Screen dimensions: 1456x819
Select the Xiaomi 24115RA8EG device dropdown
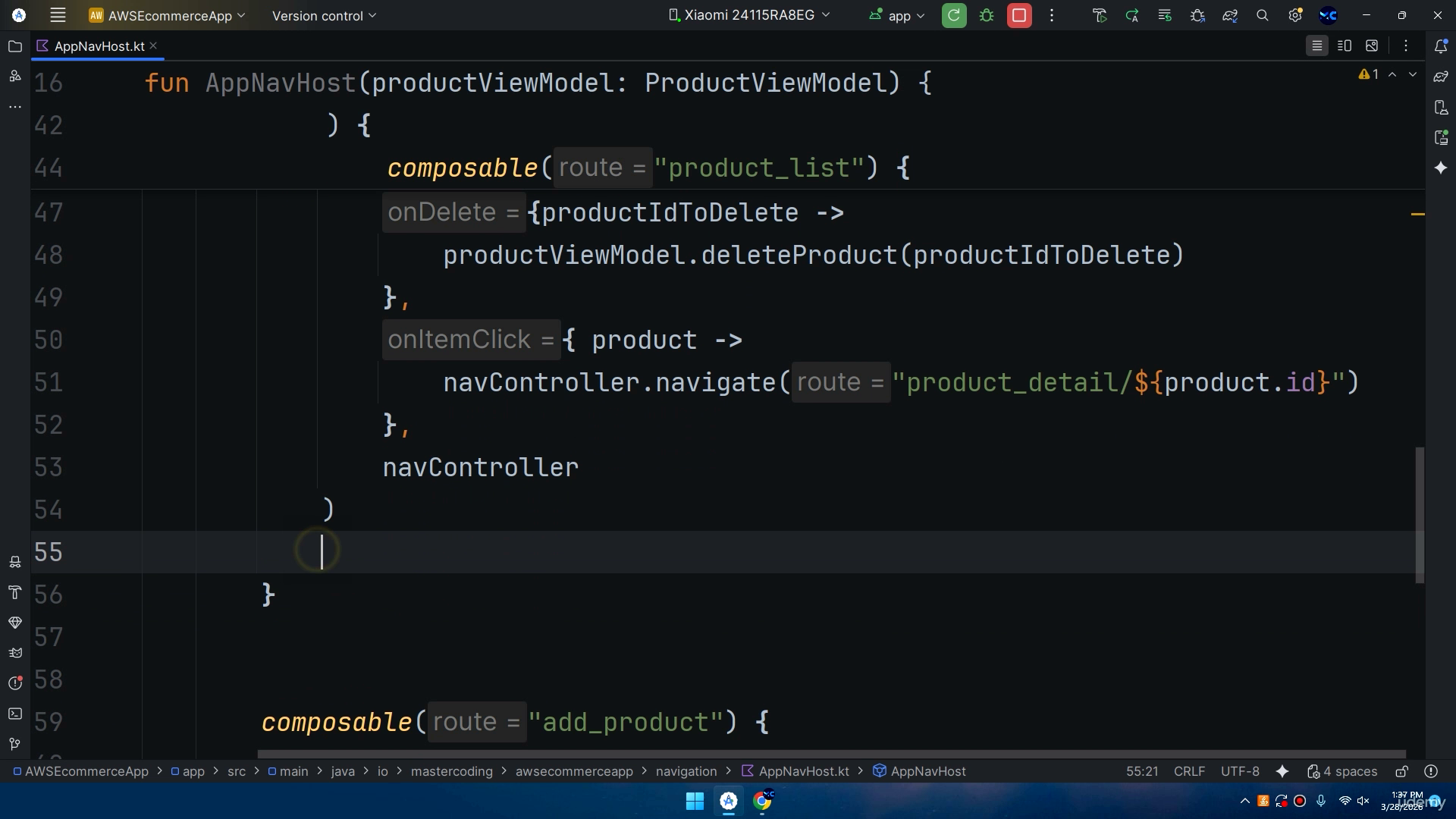pos(749,15)
